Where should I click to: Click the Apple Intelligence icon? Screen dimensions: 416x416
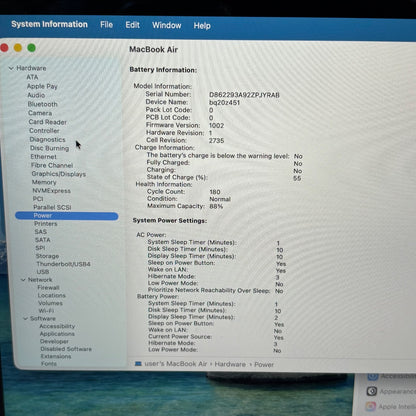tap(371, 406)
